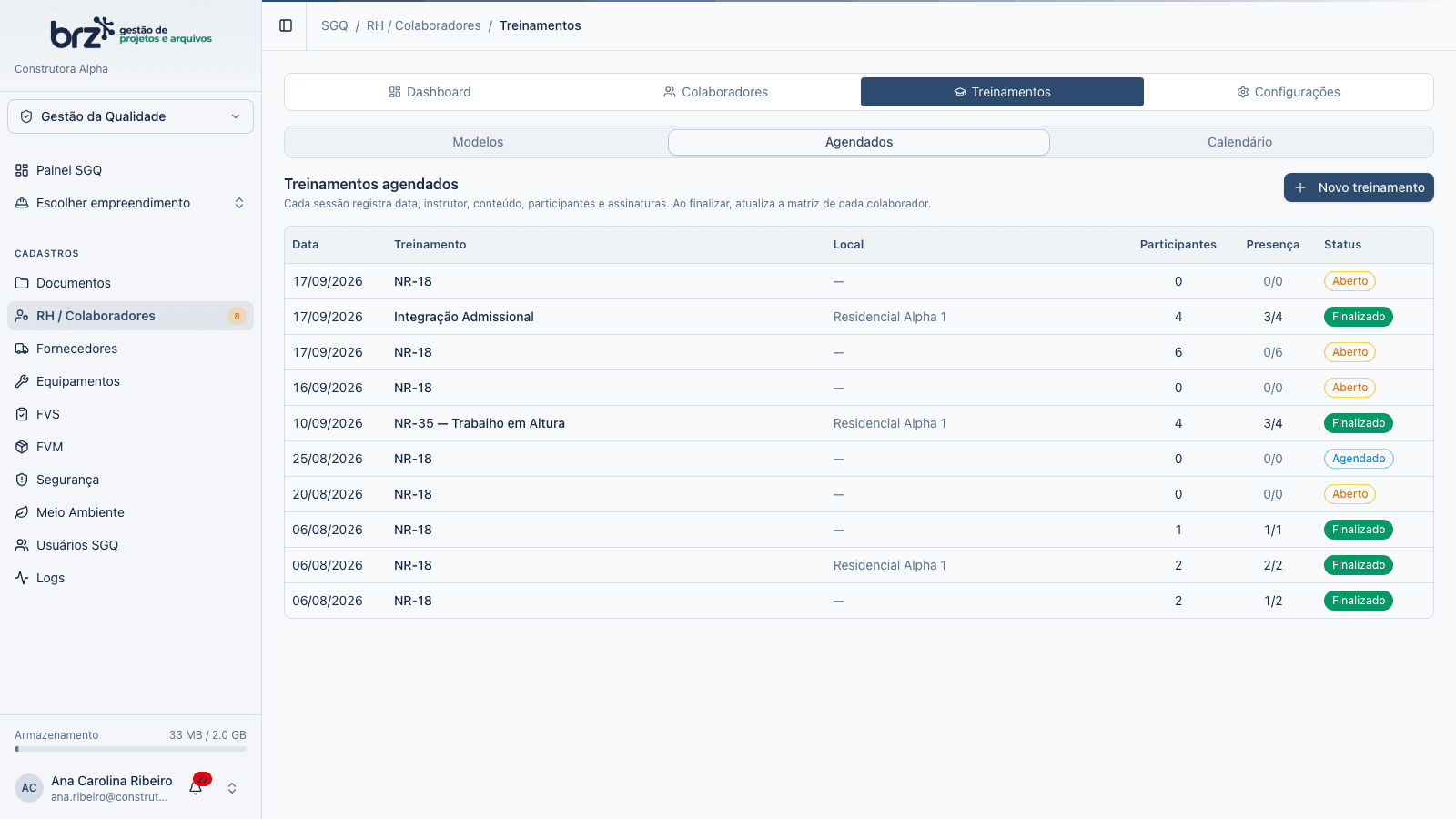1456x819 pixels.
Task: Click the Fornecedores truck icon
Action: pos(22,349)
